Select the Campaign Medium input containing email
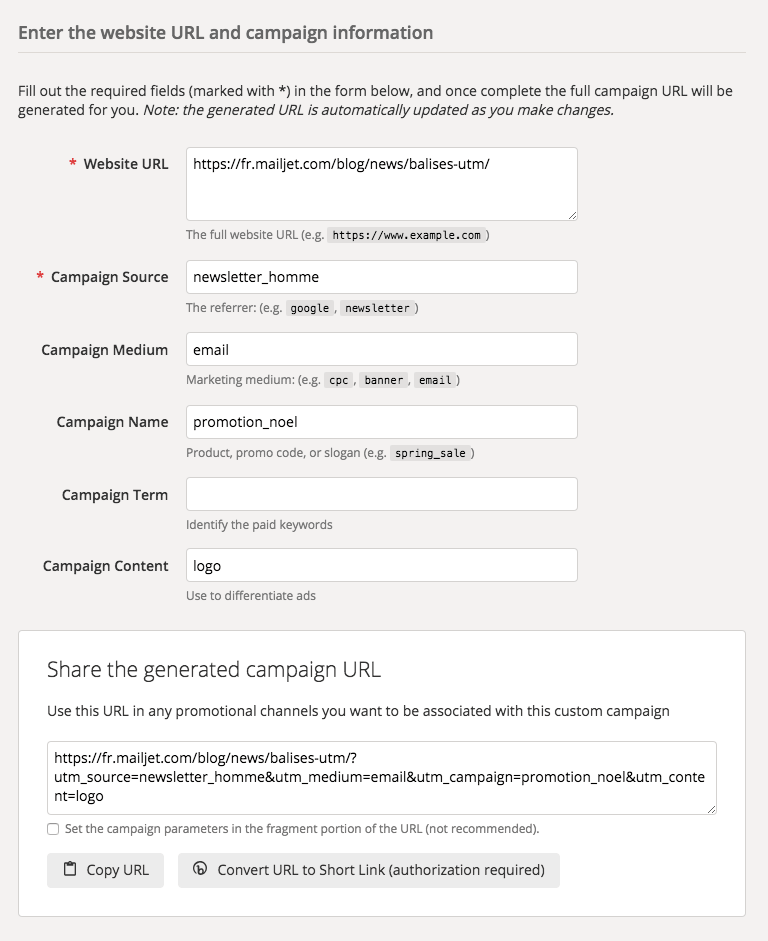768x941 pixels. tap(382, 349)
